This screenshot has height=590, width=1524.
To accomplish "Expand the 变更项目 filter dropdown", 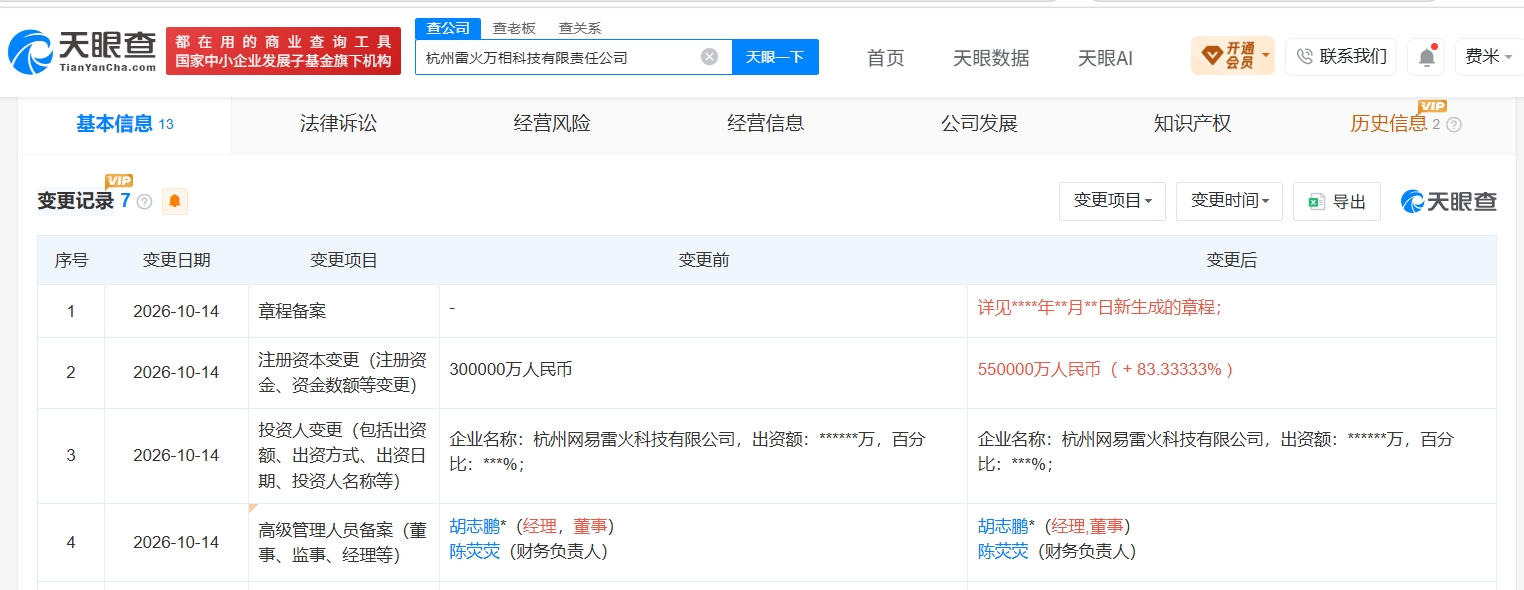I will coord(1113,201).
